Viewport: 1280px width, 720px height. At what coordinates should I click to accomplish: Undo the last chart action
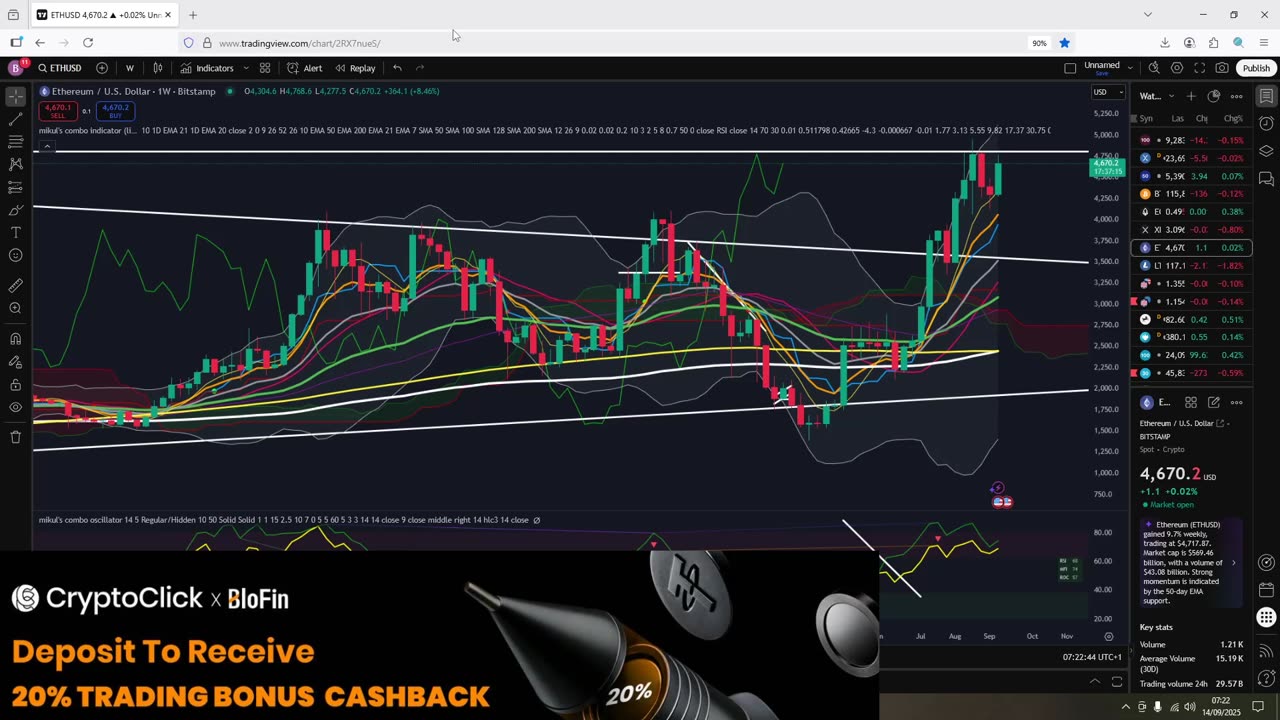tap(397, 68)
